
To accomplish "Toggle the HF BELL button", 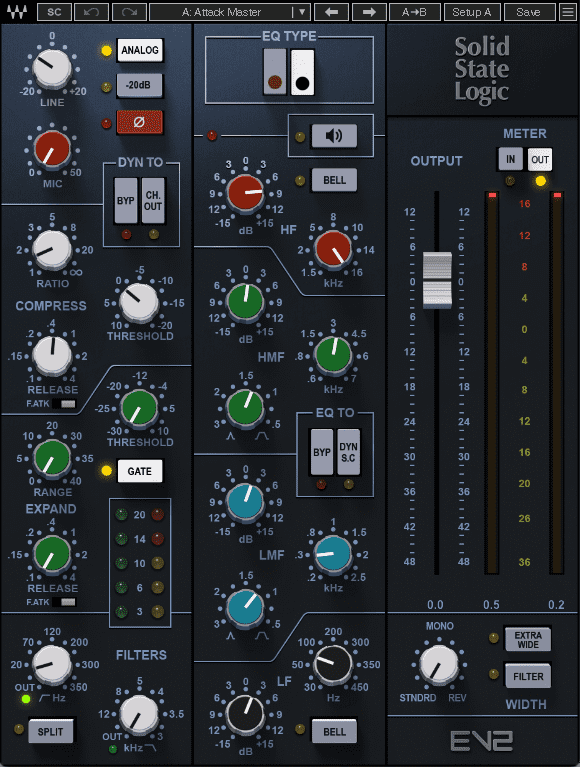I will coord(334,180).
